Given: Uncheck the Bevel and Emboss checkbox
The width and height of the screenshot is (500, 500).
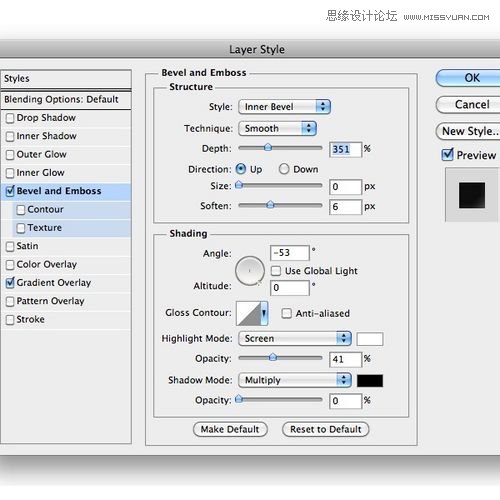Looking at the screenshot, I should pos(10,191).
